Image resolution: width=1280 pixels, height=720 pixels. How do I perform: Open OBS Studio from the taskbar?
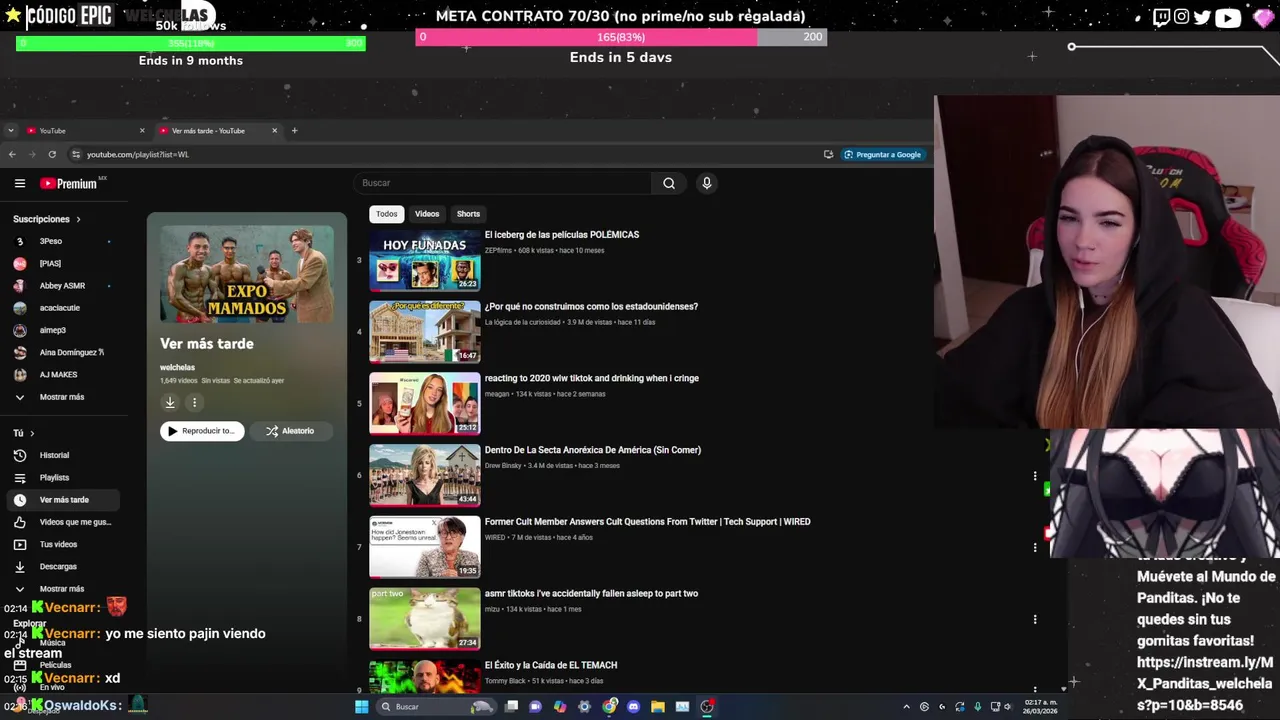tap(707, 706)
